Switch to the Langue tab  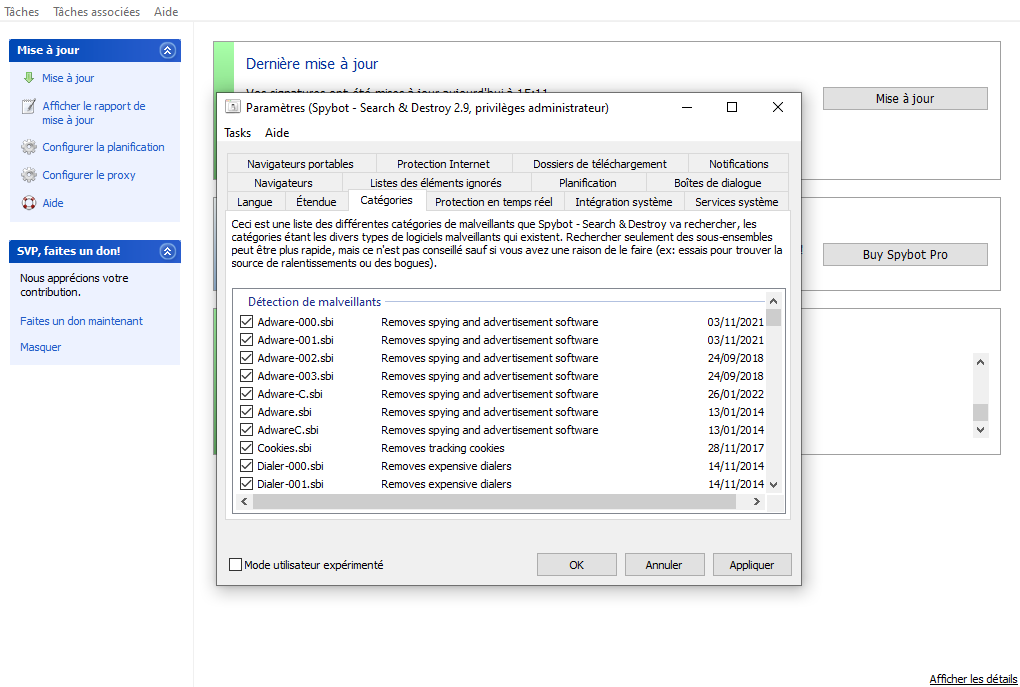point(254,202)
